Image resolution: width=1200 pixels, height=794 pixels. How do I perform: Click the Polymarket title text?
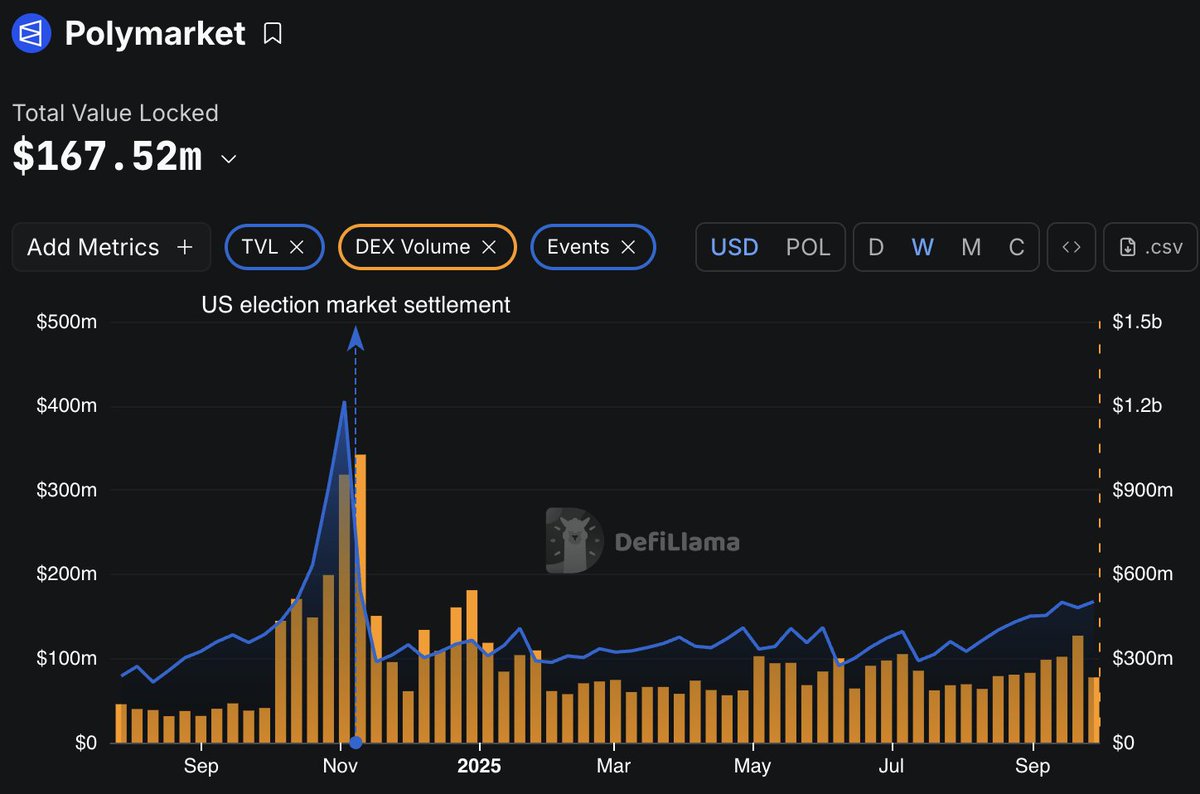click(x=155, y=33)
